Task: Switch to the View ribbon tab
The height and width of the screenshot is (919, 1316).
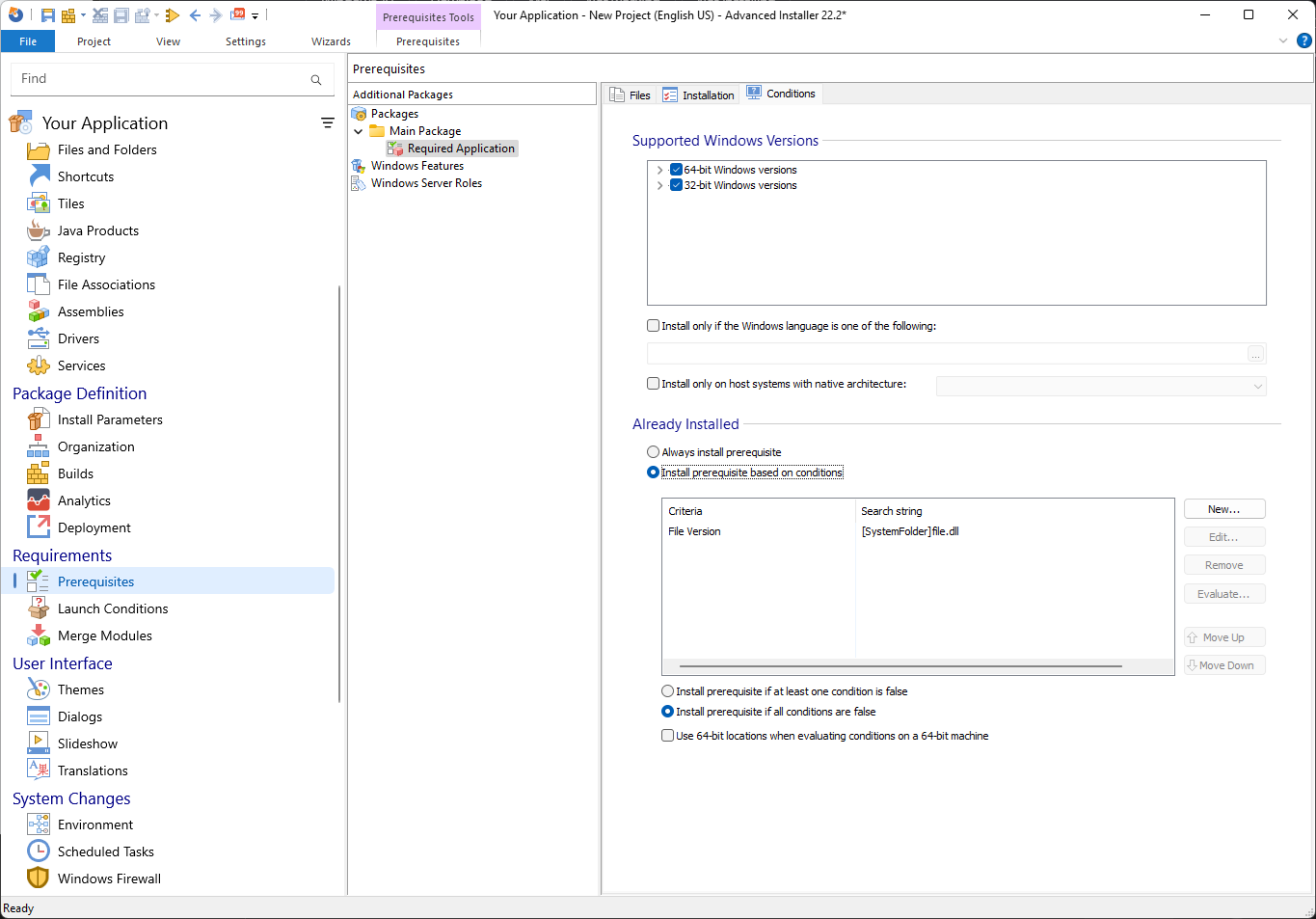Action: [168, 41]
